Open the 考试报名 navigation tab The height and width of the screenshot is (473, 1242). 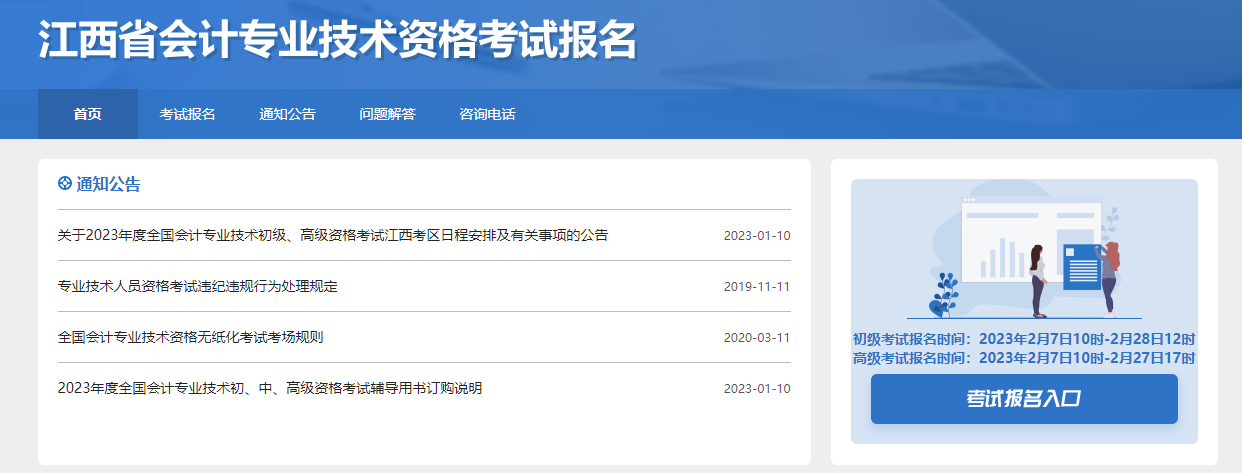click(x=187, y=114)
